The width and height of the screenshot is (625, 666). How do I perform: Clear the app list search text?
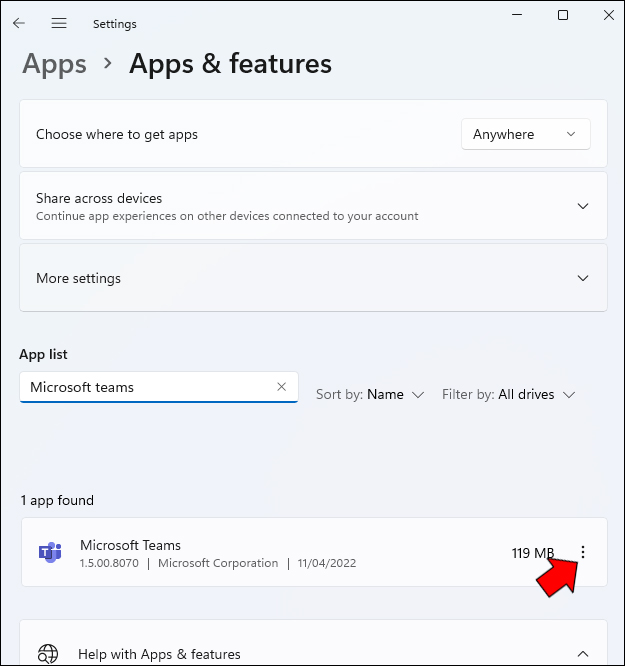[281, 387]
